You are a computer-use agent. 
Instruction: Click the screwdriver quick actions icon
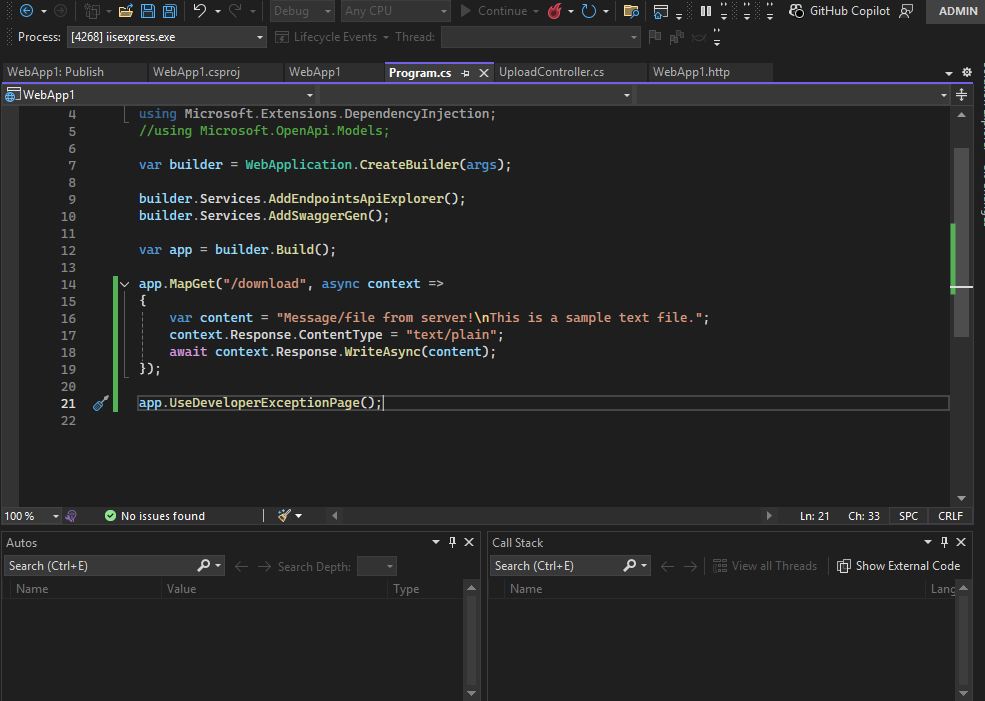pos(100,403)
